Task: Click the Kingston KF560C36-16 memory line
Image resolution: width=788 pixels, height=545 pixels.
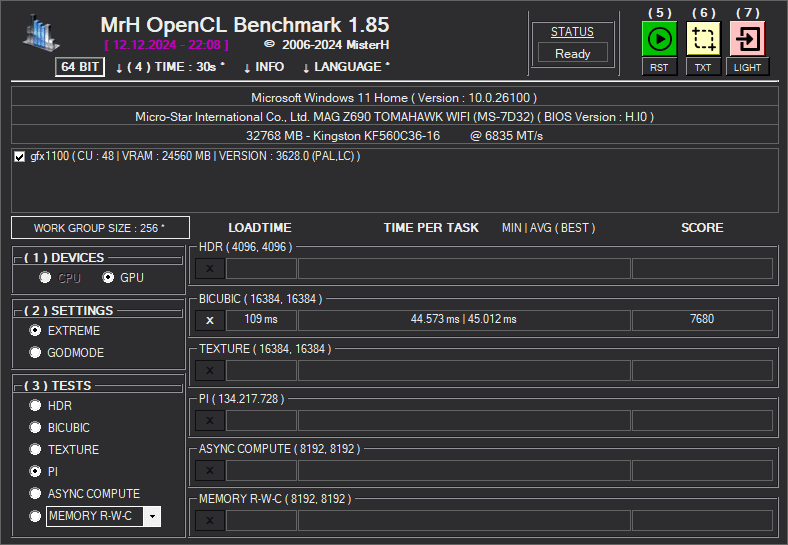Action: tap(395, 136)
